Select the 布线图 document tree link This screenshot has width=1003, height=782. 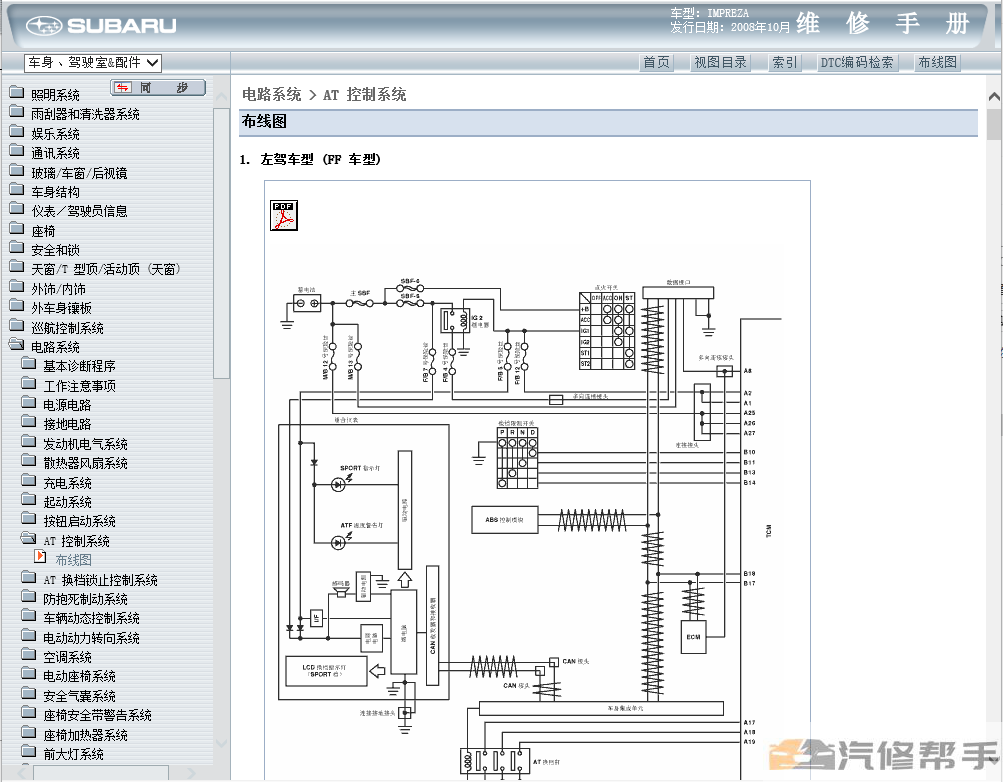point(74,560)
